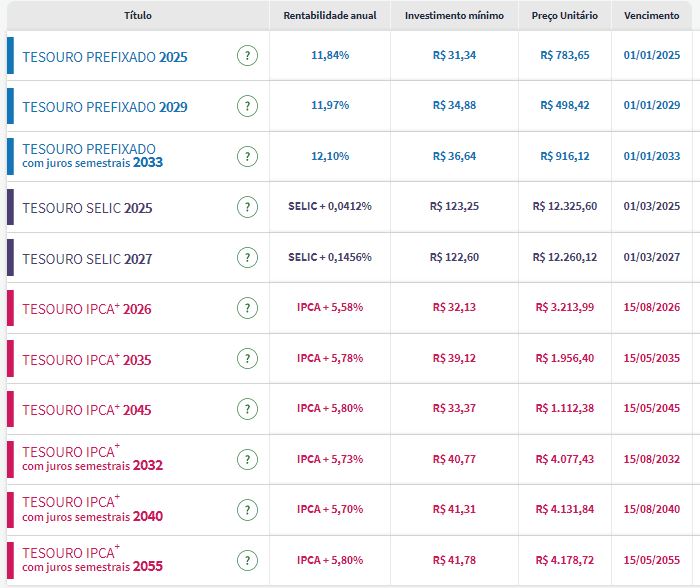Open Tesouro IPCA+ 2045 bond title

click(86, 409)
